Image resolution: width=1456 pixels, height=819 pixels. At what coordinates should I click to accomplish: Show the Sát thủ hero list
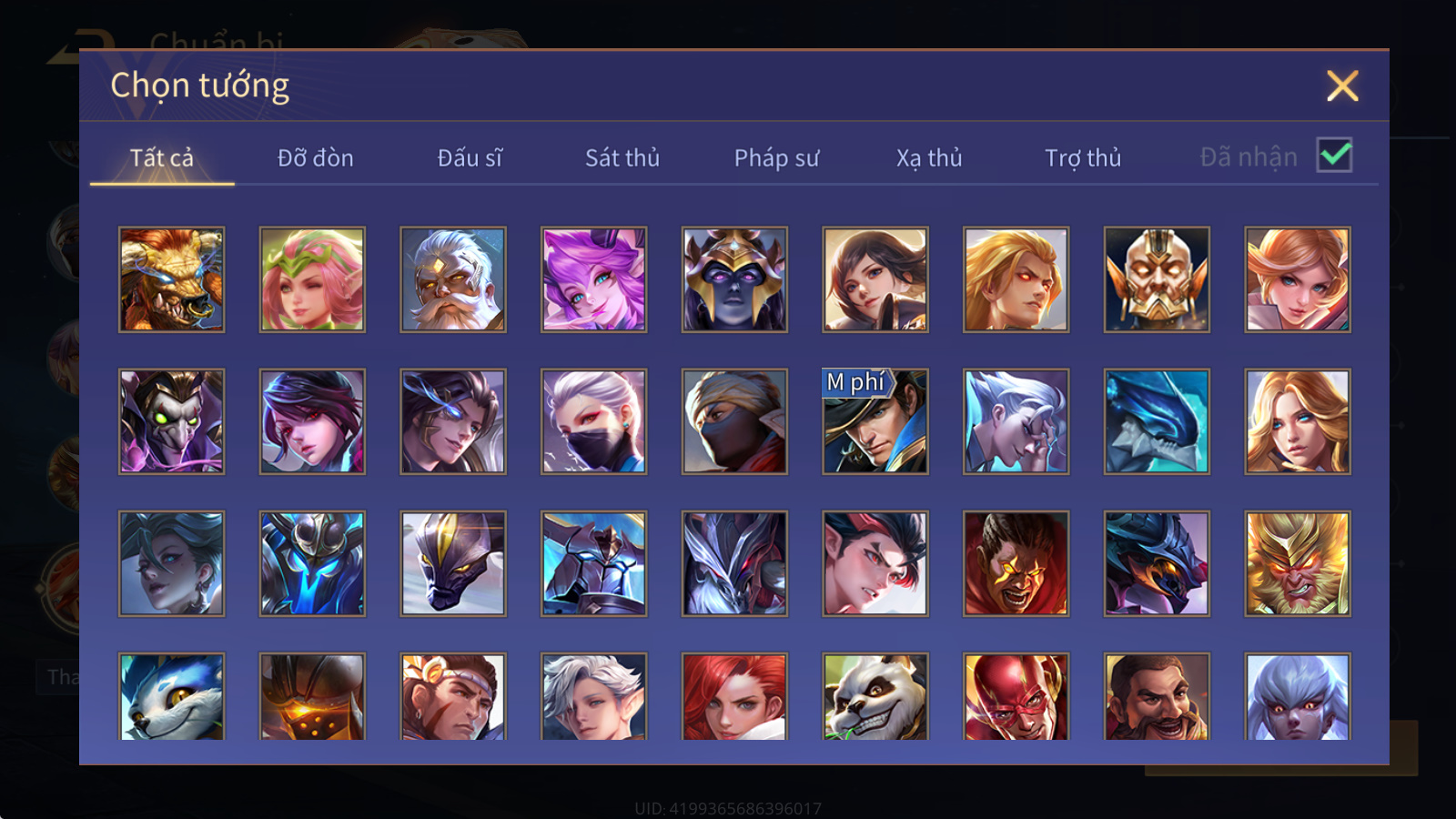click(x=622, y=158)
